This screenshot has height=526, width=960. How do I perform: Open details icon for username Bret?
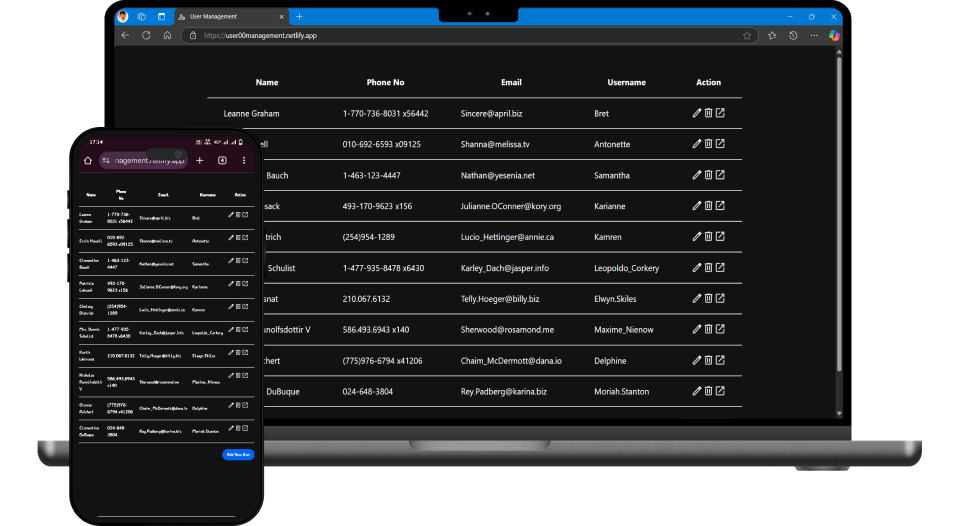click(720, 113)
